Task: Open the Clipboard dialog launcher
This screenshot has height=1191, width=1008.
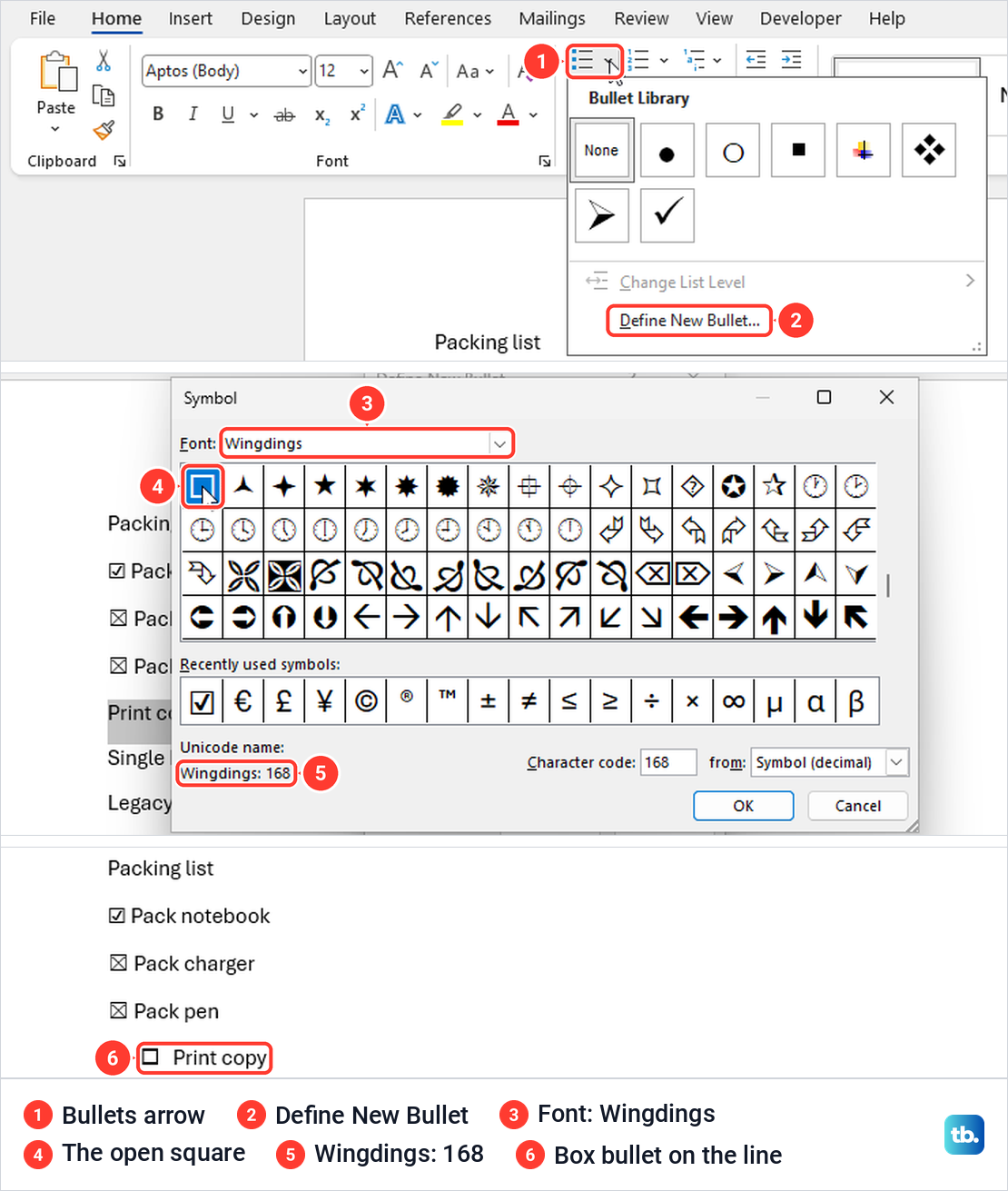Action: coord(119,161)
